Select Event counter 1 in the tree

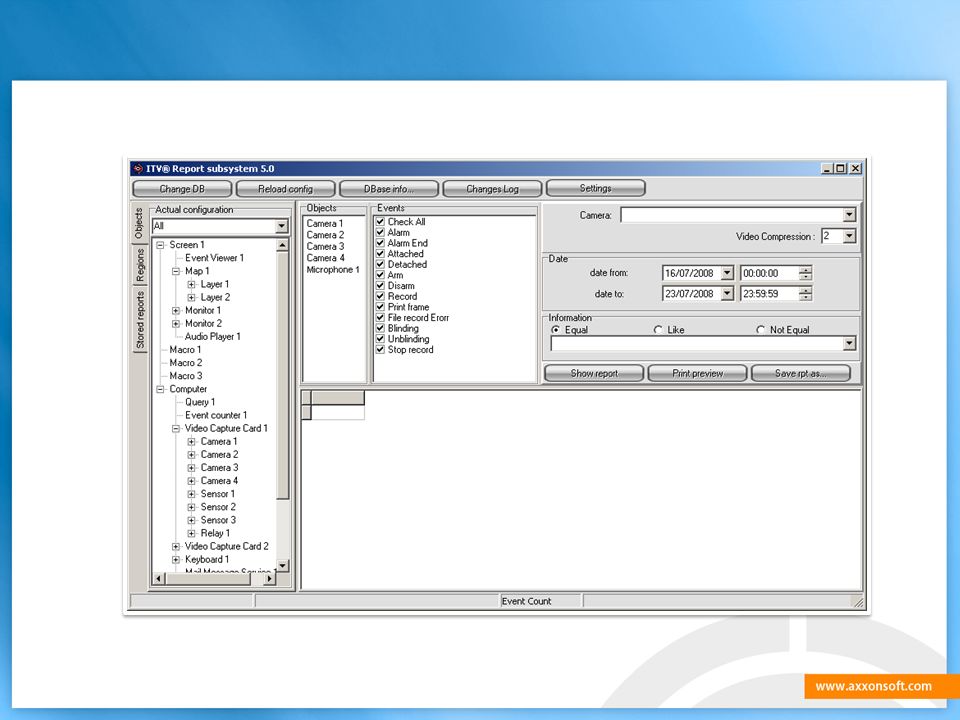coord(216,415)
